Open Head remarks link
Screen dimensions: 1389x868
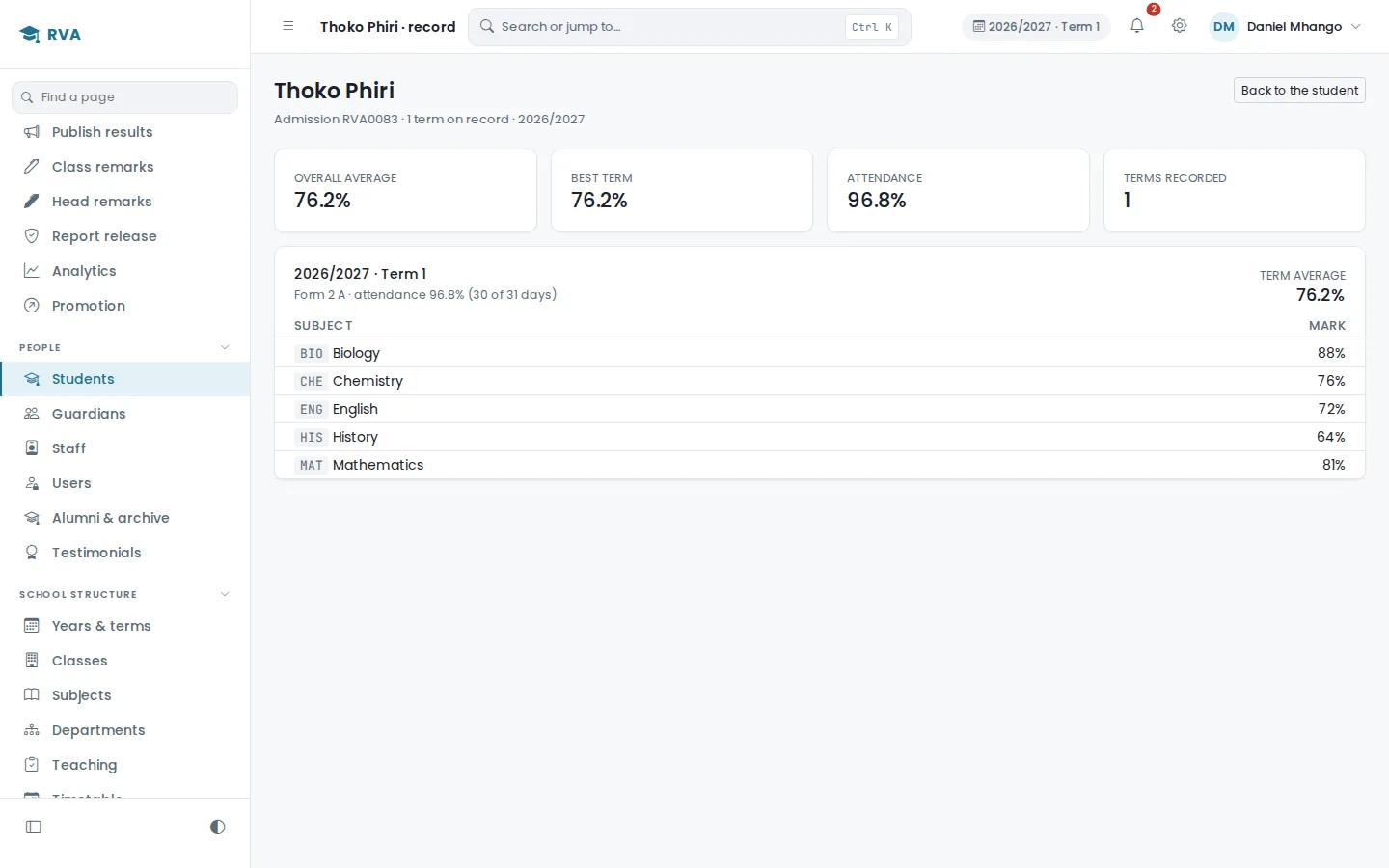coord(125,202)
